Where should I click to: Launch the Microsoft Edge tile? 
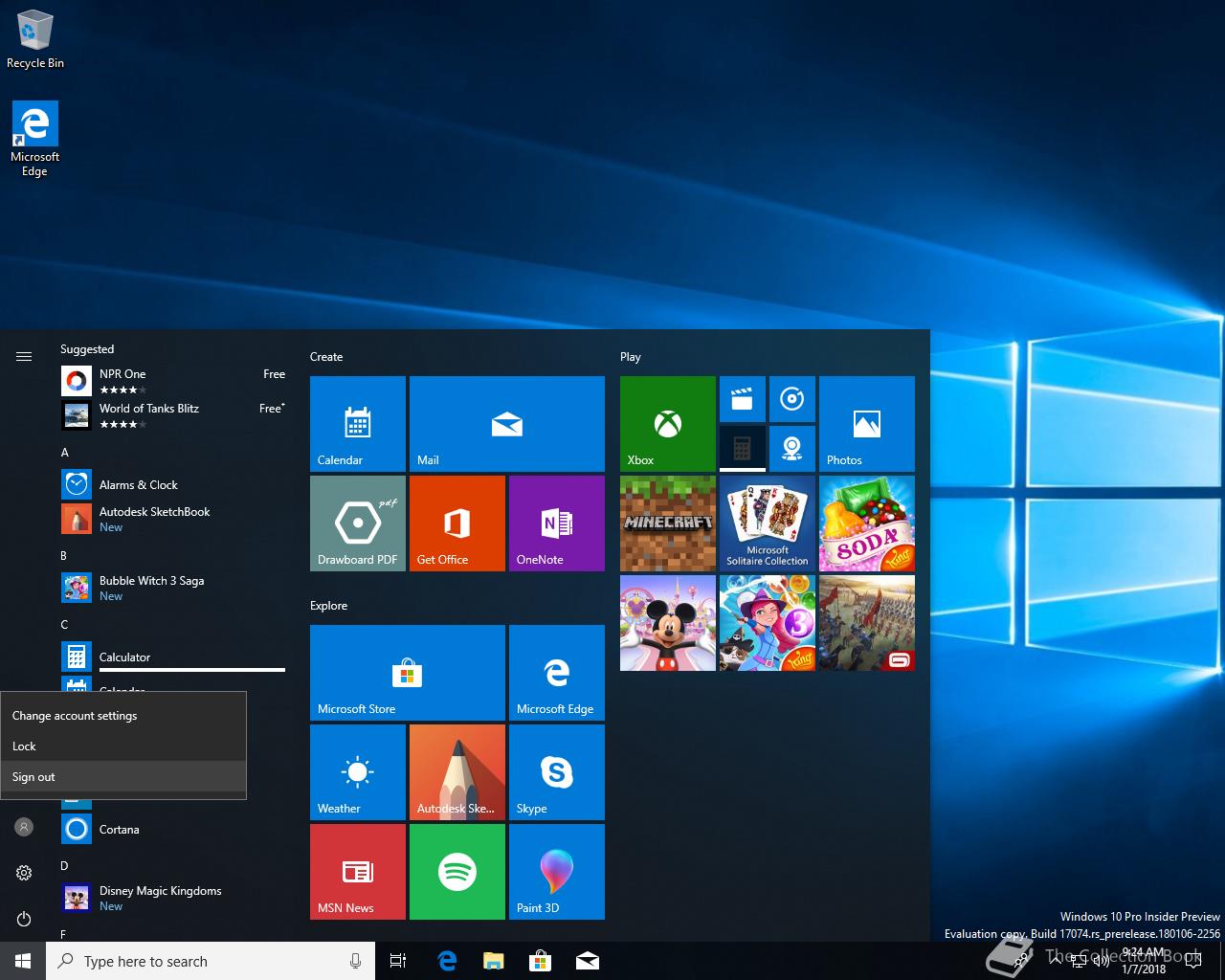[x=557, y=673]
